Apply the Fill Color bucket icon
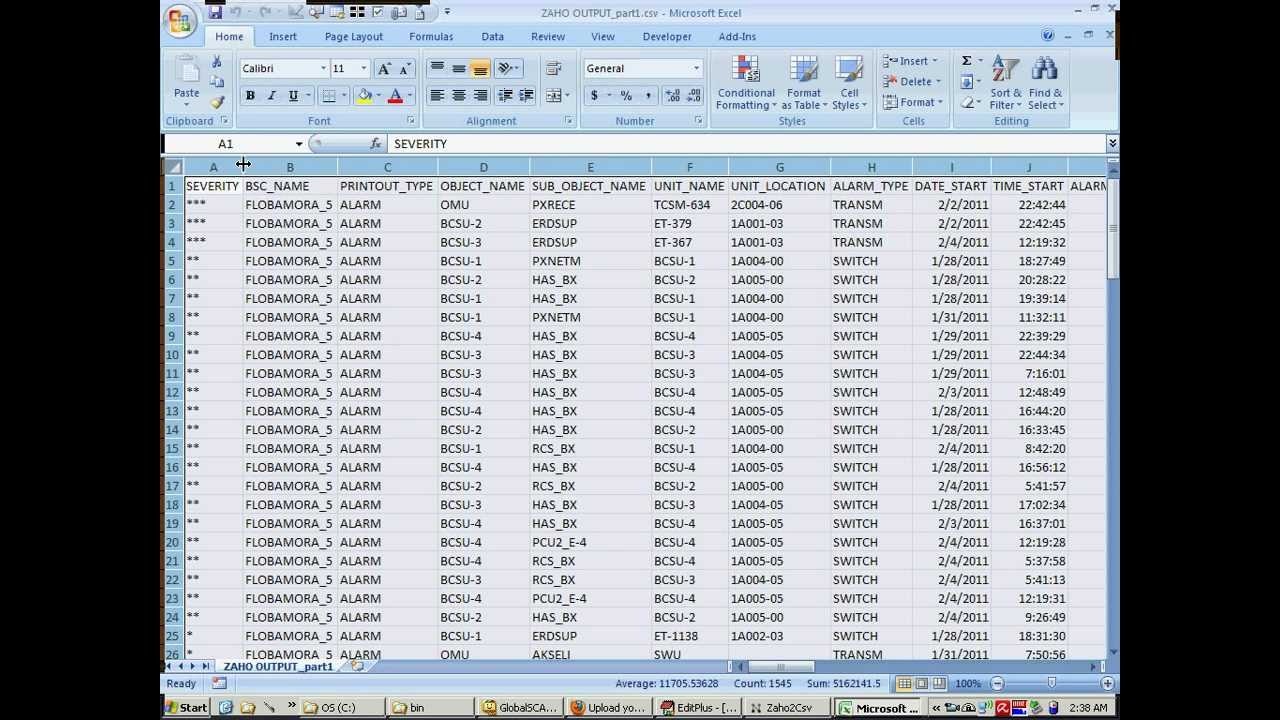Image resolution: width=1280 pixels, height=720 pixels. coord(364,96)
